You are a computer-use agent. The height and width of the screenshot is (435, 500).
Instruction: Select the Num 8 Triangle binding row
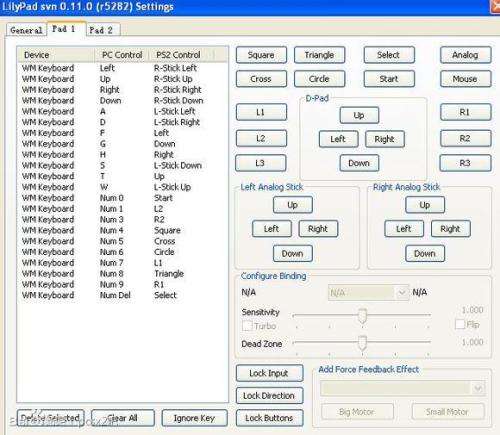123,274
